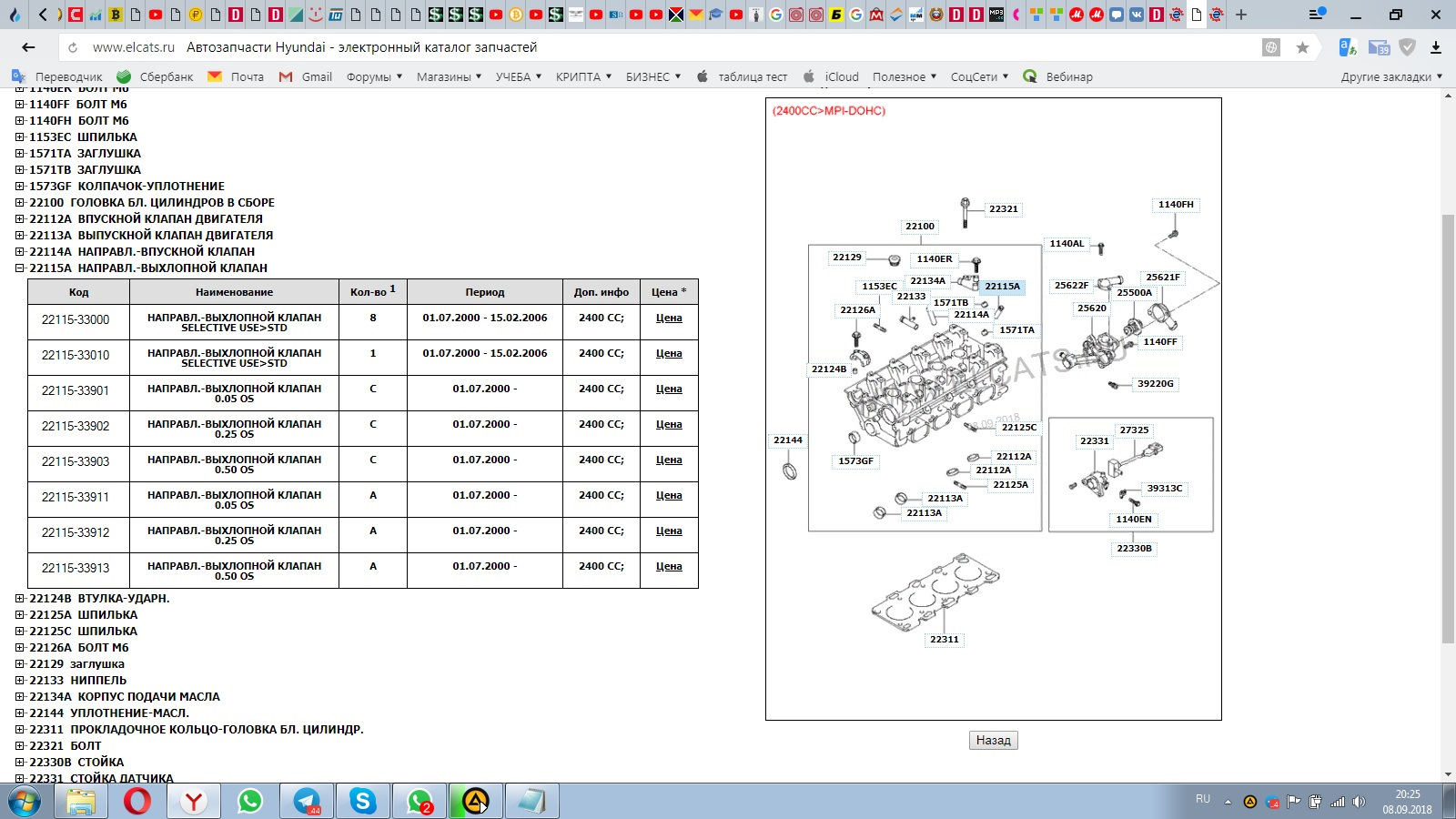The height and width of the screenshot is (819, 1456).
Task: Open Yandex Browser from the taskbar
Action: click(x=194, y=802)
